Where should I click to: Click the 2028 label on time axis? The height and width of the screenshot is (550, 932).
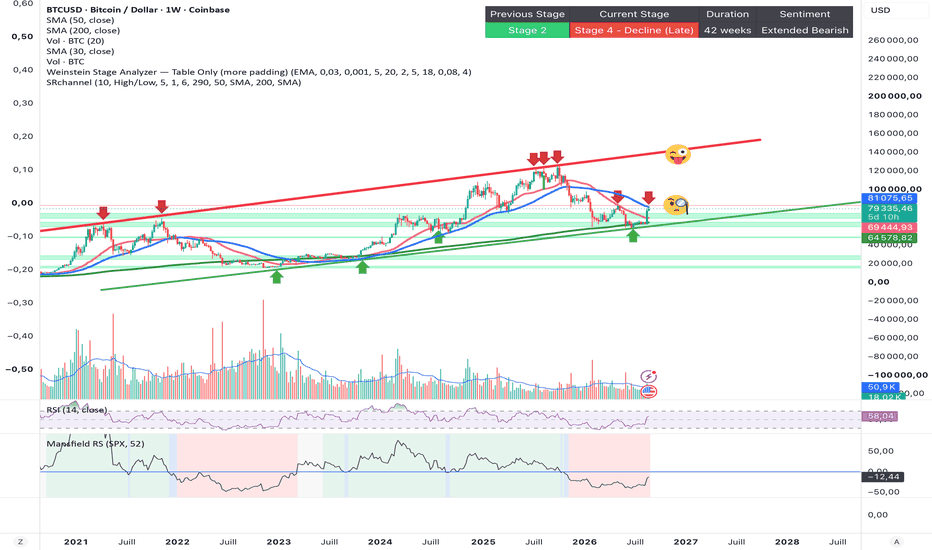point(787,542)
